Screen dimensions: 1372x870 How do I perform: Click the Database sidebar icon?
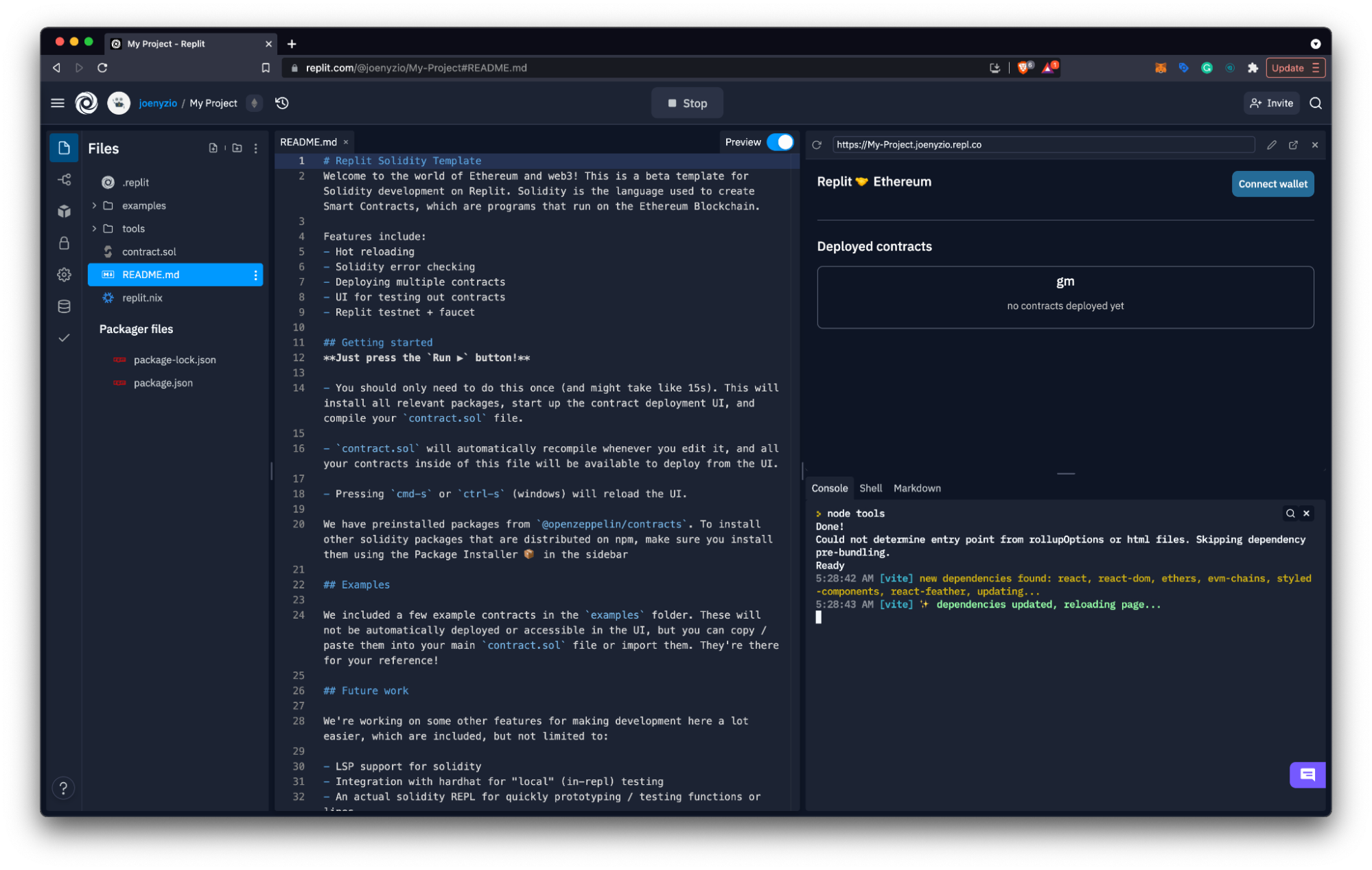click(64, 307)
